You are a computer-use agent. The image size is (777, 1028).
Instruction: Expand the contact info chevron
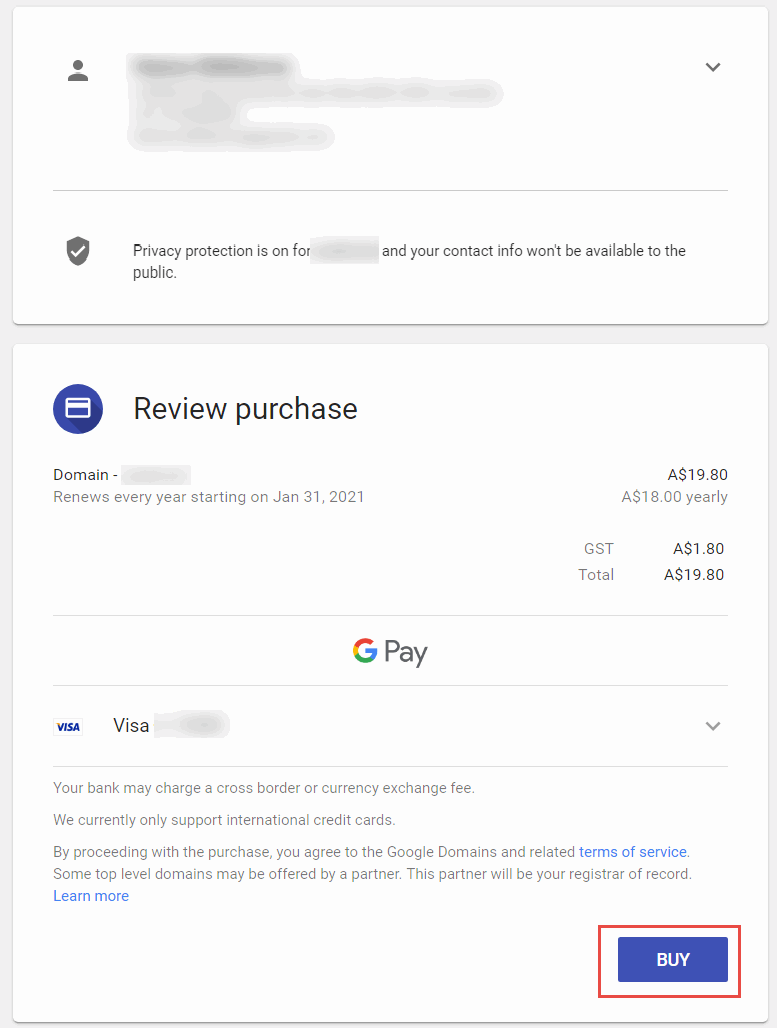point(713,68)
